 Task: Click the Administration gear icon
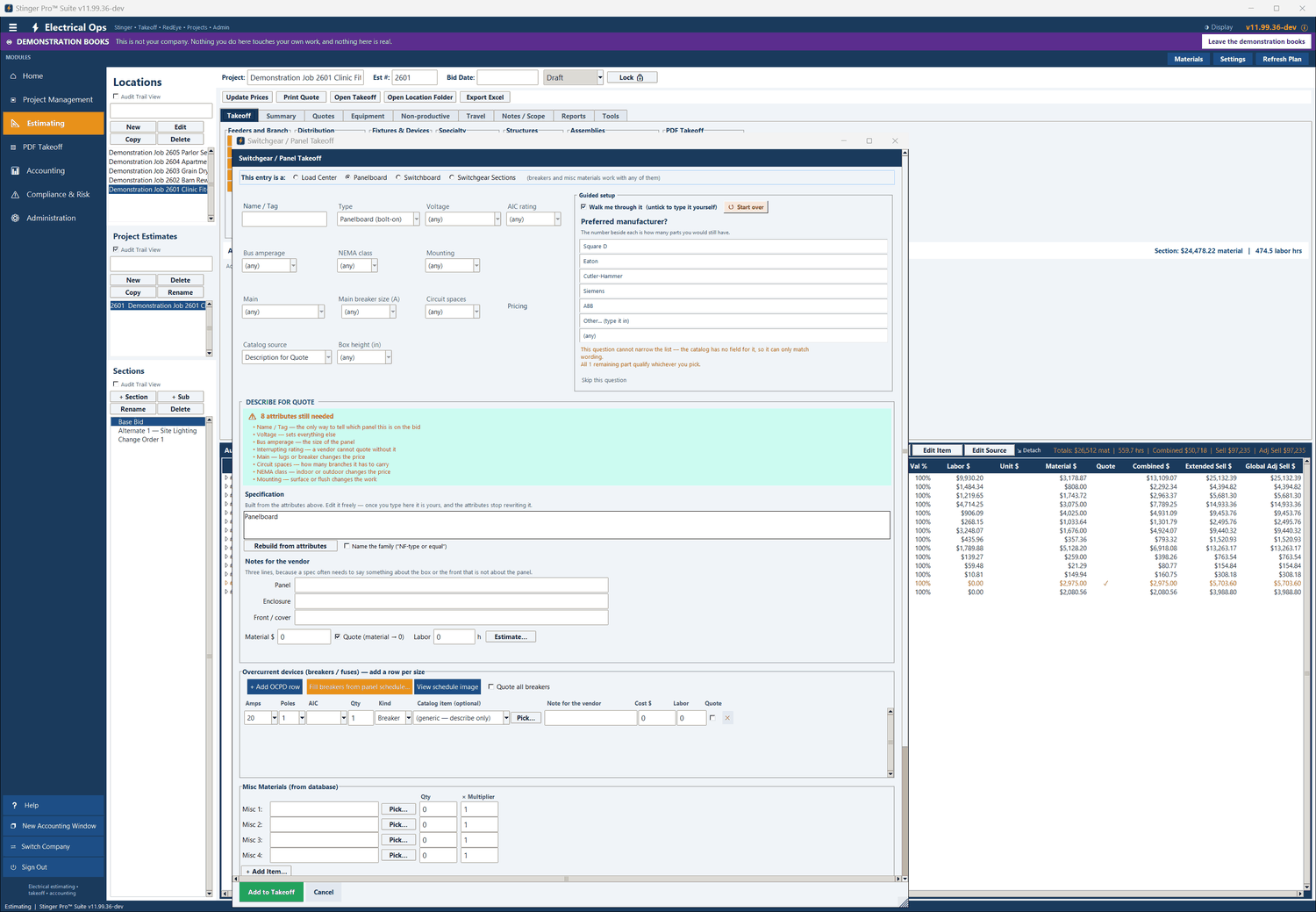coord(15,219)
